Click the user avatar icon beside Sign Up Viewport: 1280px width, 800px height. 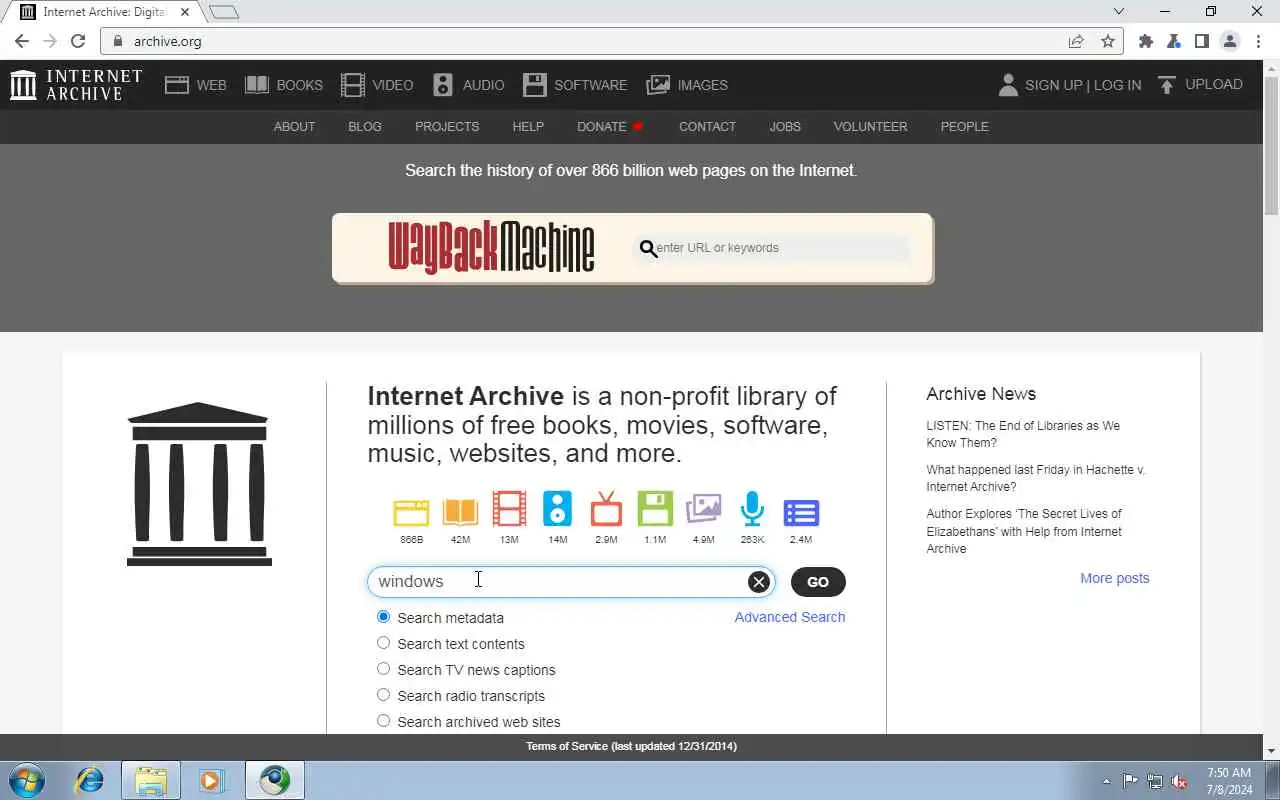[1008, 85]
